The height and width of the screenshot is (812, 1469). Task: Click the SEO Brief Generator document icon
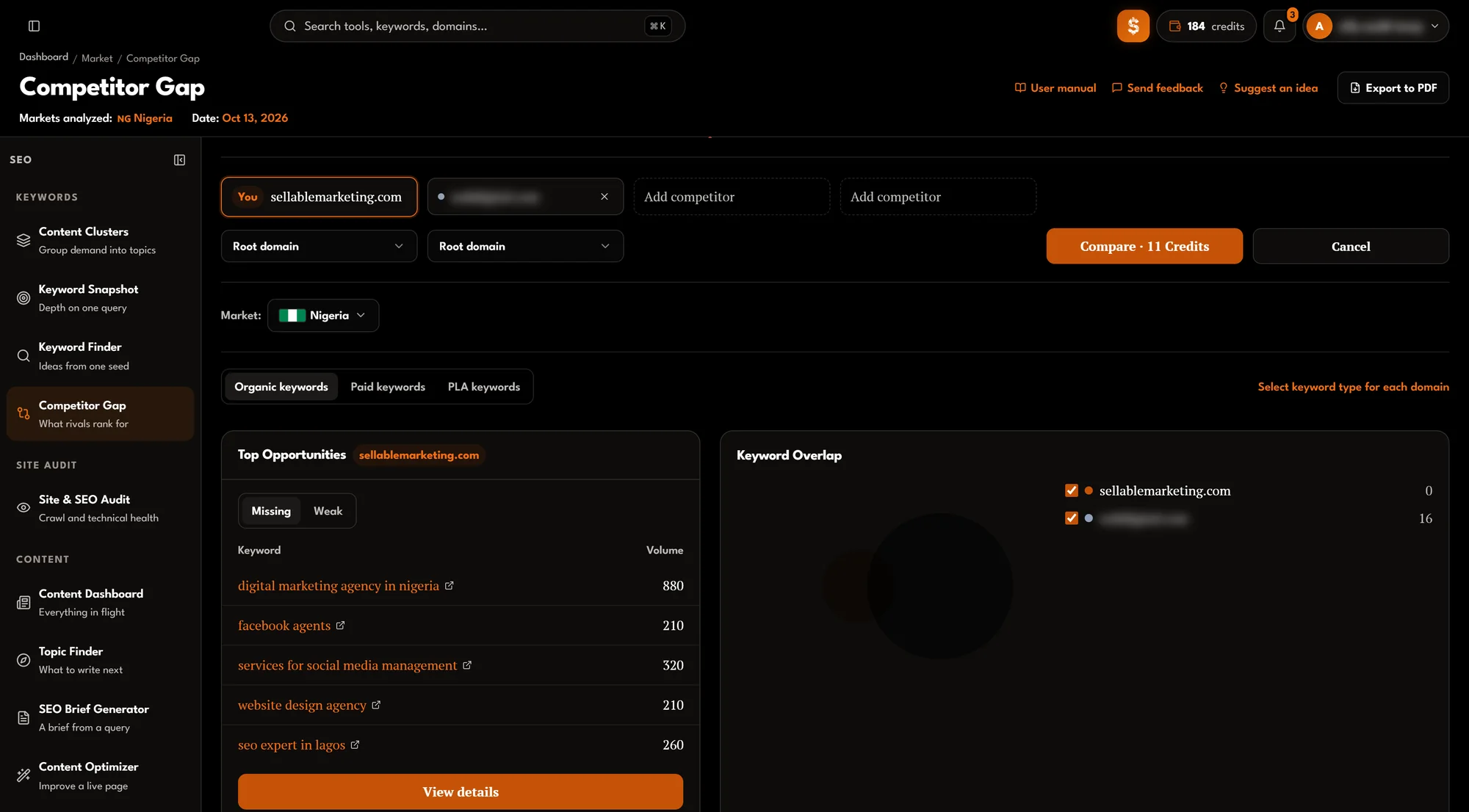tap(24, 717)
